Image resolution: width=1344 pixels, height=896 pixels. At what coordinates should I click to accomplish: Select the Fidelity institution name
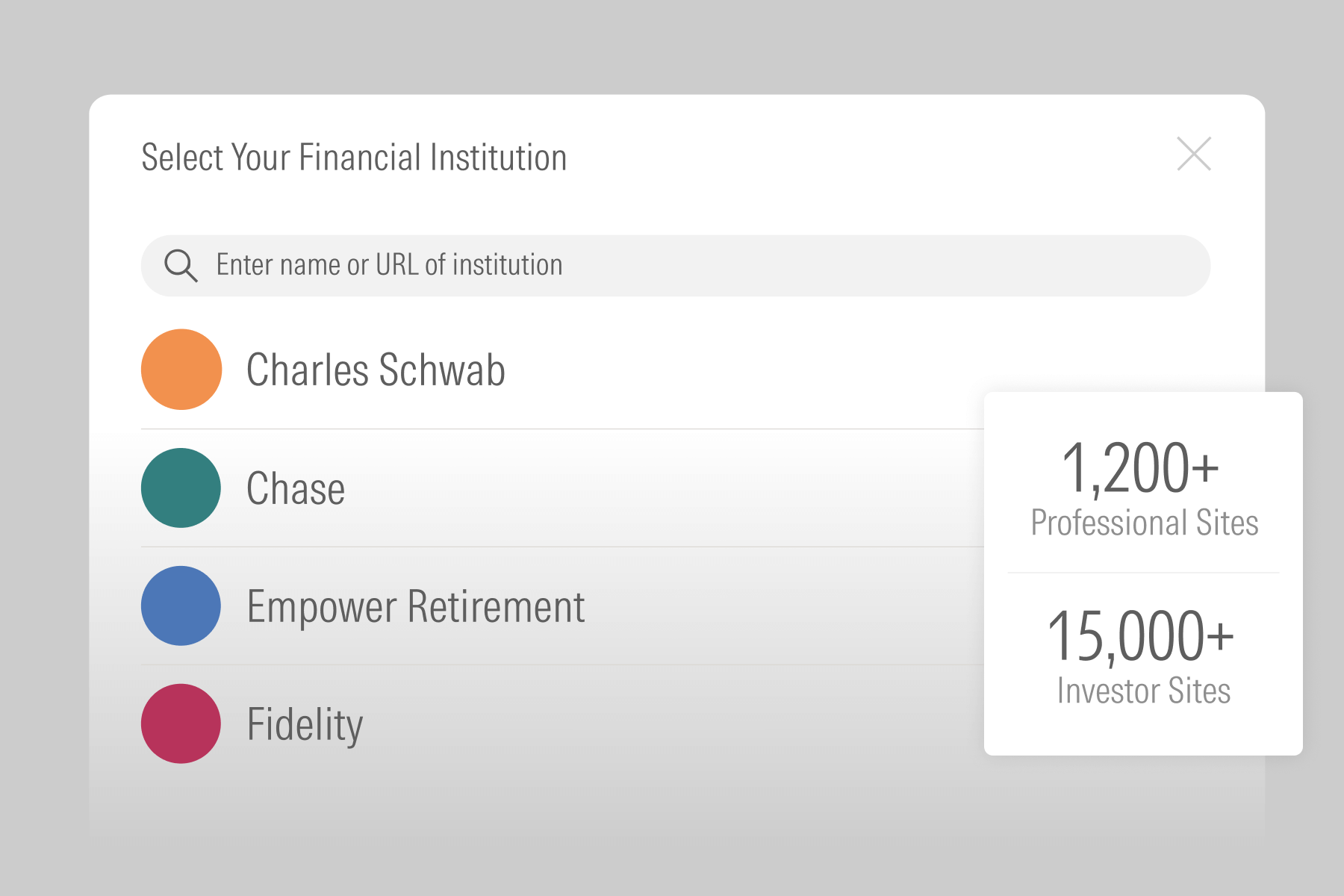305,724
